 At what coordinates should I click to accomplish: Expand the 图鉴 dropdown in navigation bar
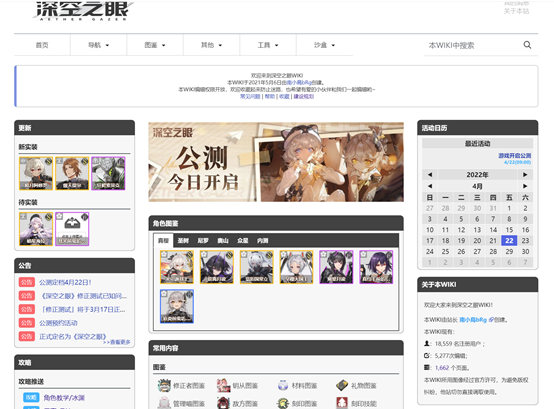point(155,45)
